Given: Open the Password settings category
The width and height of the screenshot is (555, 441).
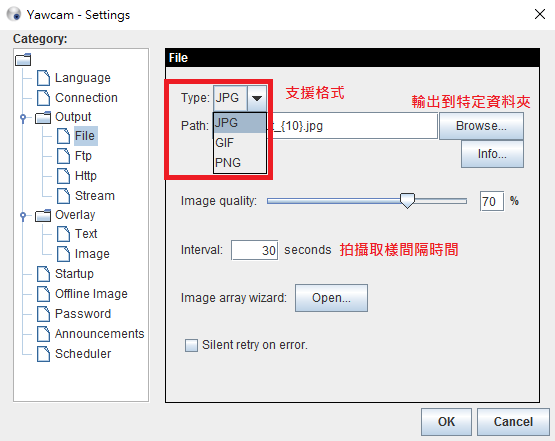Looking at the screenshot, I should (83, 314).
